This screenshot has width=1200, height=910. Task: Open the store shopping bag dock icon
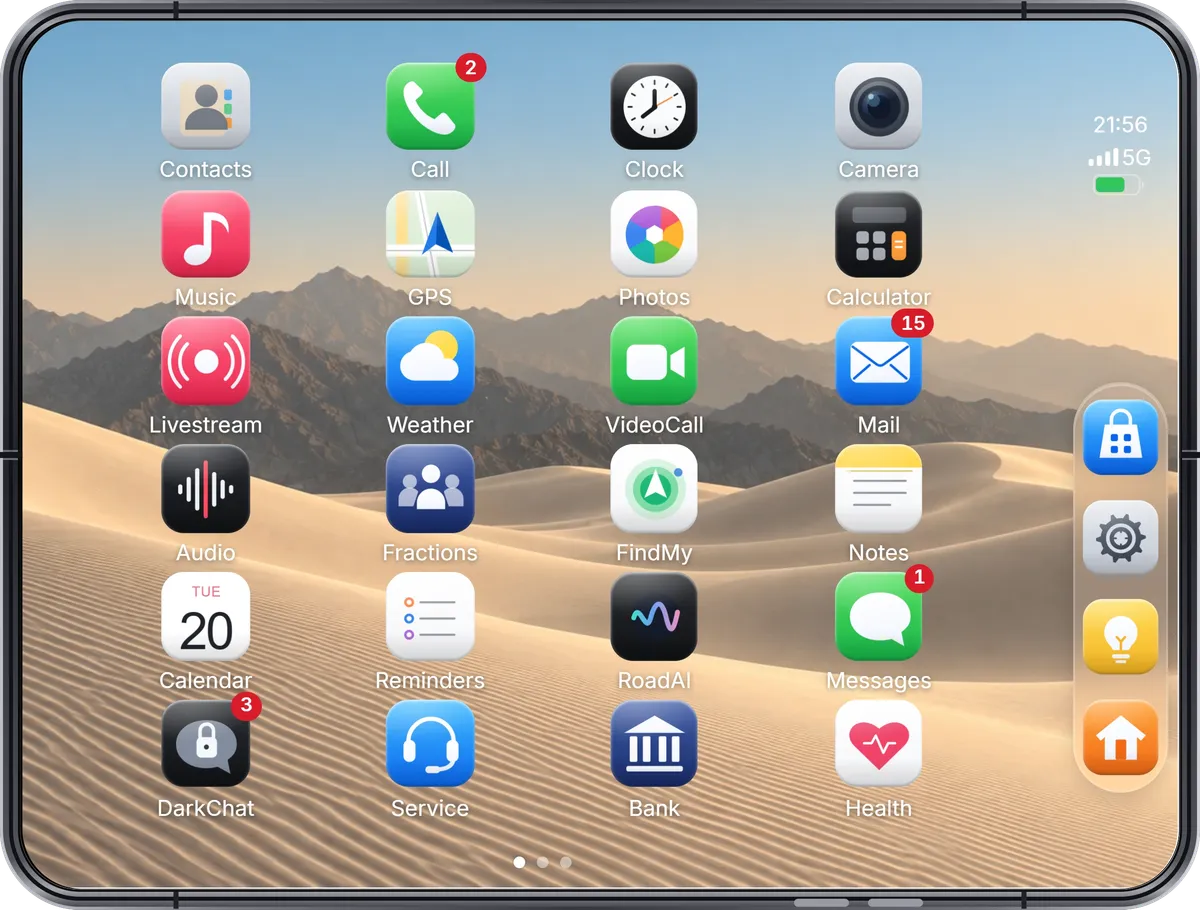coord(1120,438)
